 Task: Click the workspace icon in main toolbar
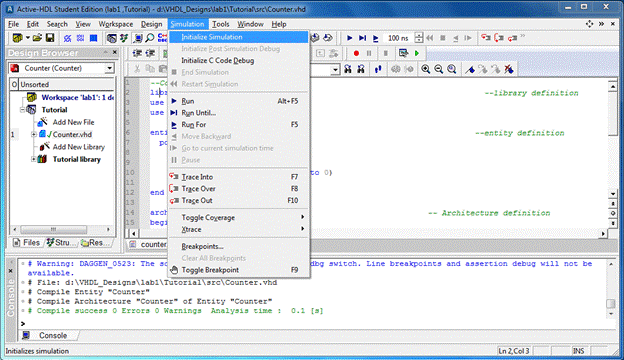(17, 38)
